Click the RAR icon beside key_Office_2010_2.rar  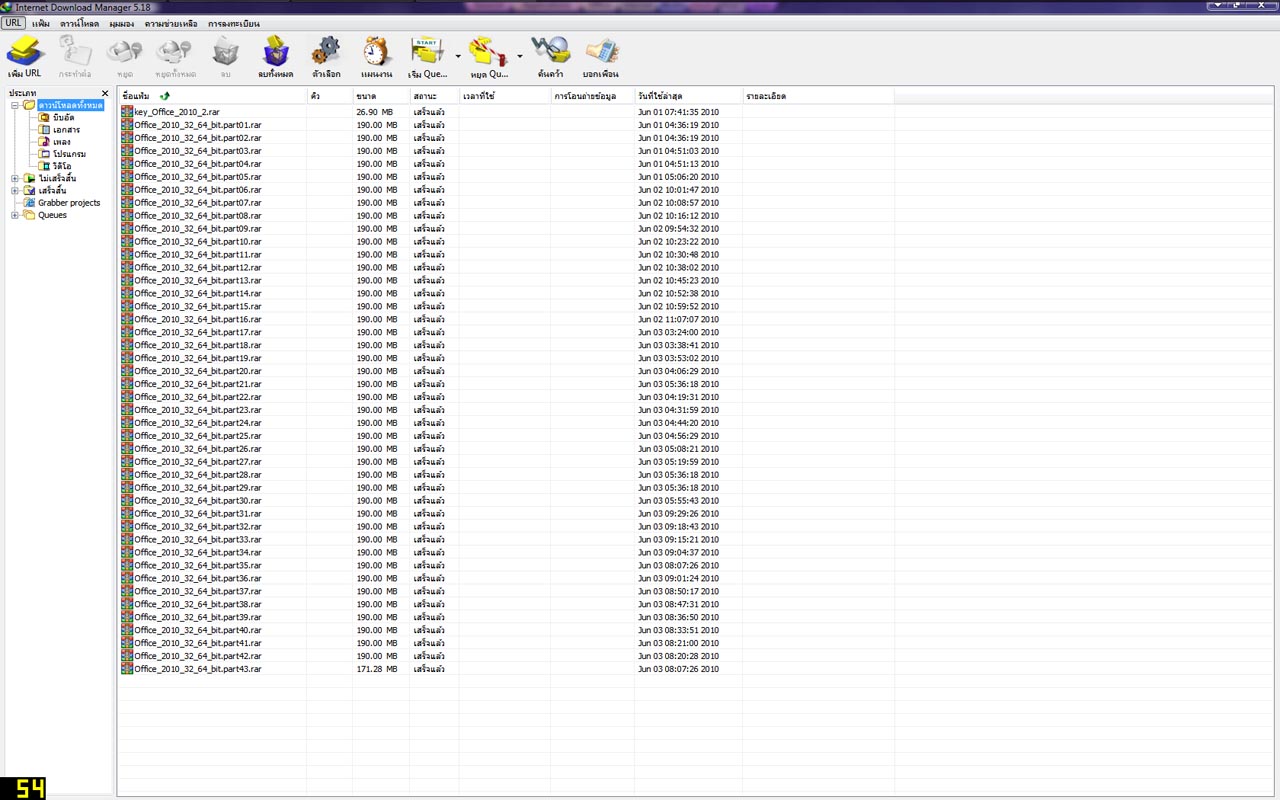pyautogui.click(x=127, y=112)
